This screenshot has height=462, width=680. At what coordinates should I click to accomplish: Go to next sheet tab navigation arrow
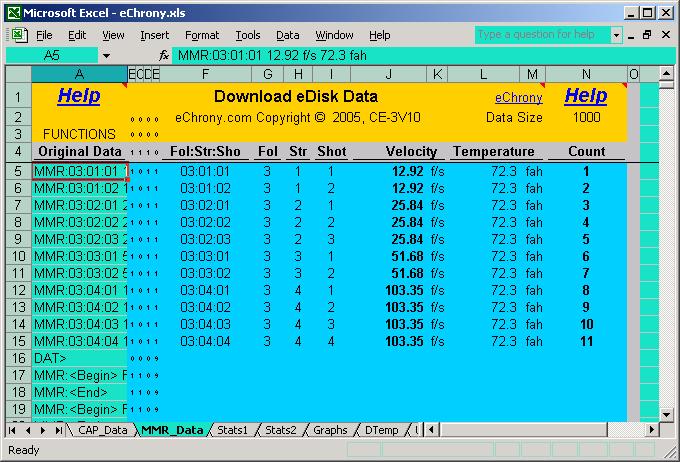(x=42, y=430)
